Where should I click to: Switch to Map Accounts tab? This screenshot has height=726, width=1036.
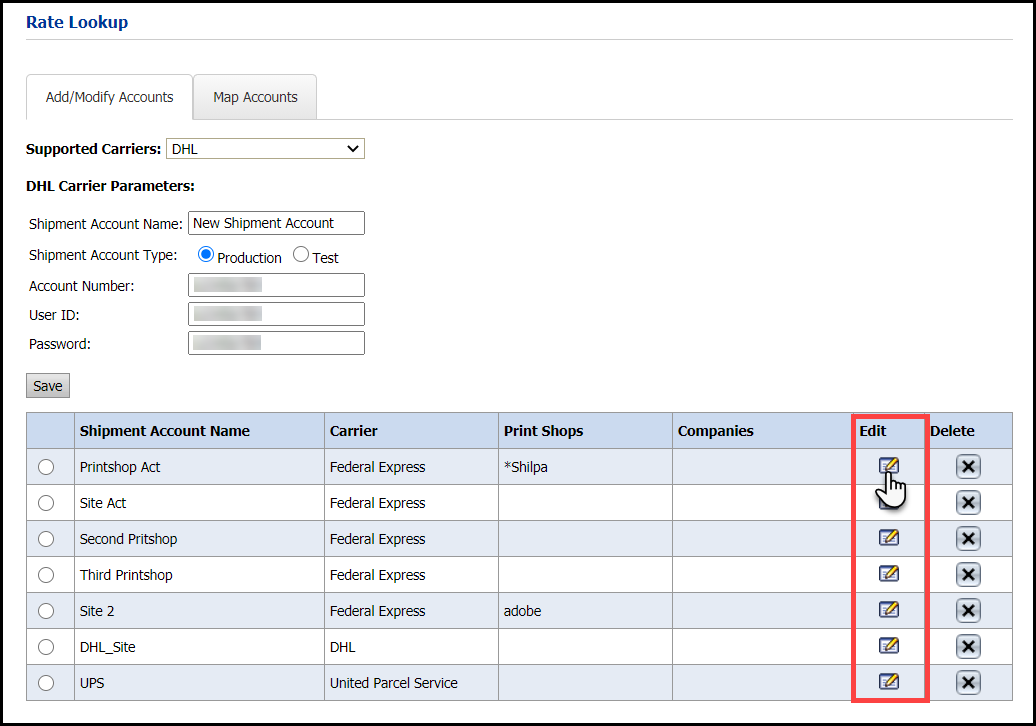255,97
